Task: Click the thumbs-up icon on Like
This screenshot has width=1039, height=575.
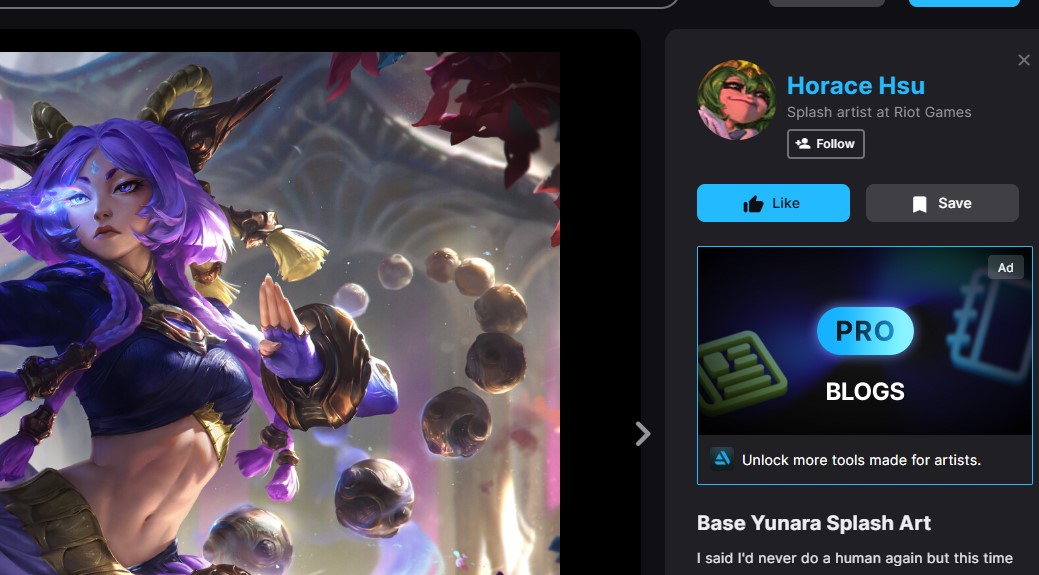Action: (x=753, y=203)
